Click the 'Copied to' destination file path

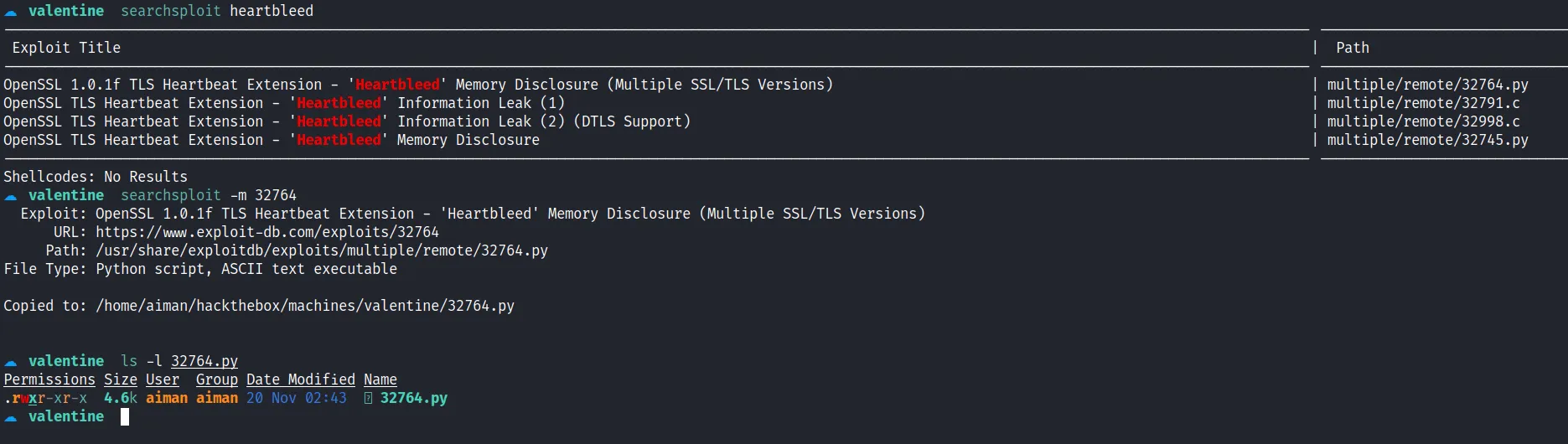305,306
